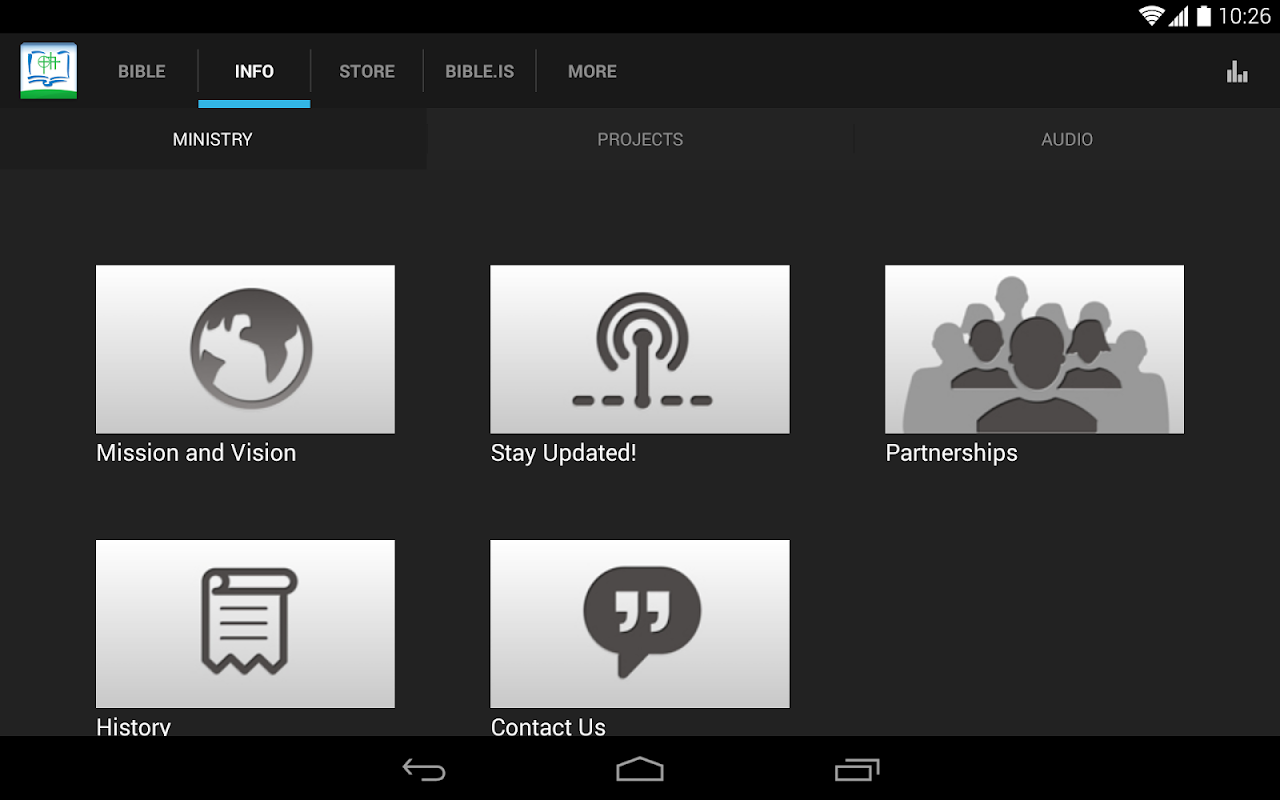Tap the Bible app logo icon

(x=48, y=71)
